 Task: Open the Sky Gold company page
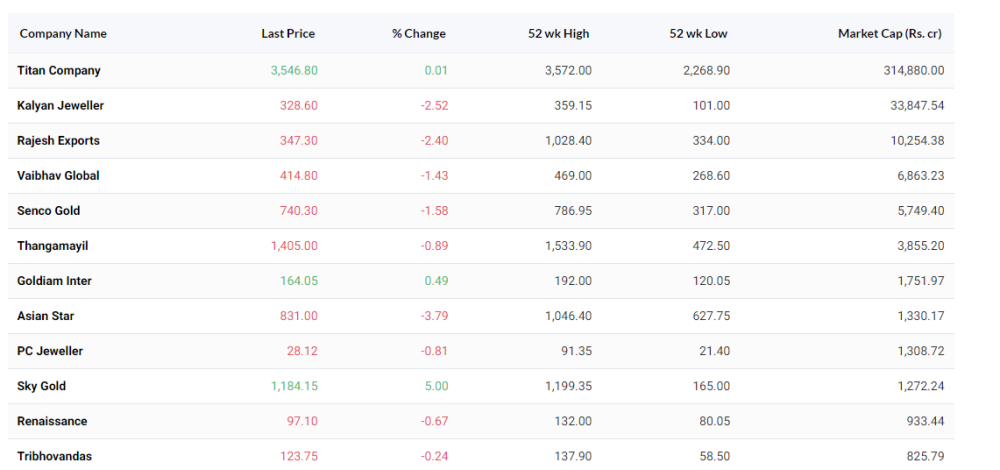point(41,386)
